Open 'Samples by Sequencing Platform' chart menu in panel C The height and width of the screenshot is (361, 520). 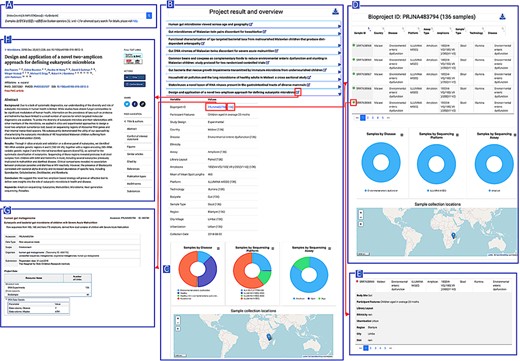pos(273,248)
